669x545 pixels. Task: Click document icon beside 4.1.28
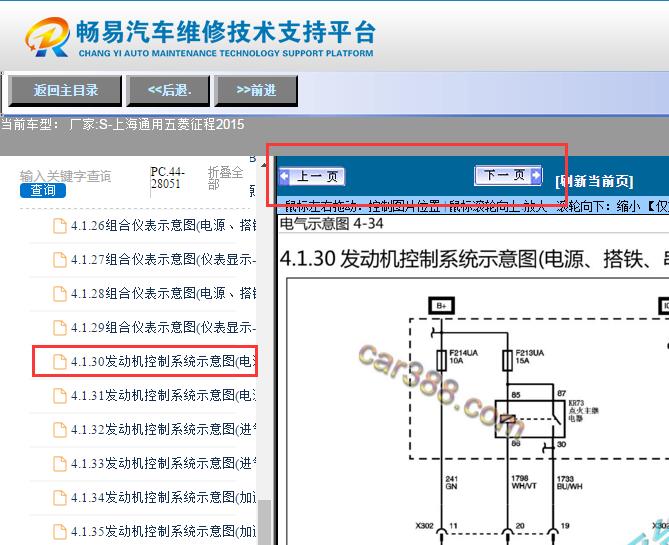(x=60, y=294)
